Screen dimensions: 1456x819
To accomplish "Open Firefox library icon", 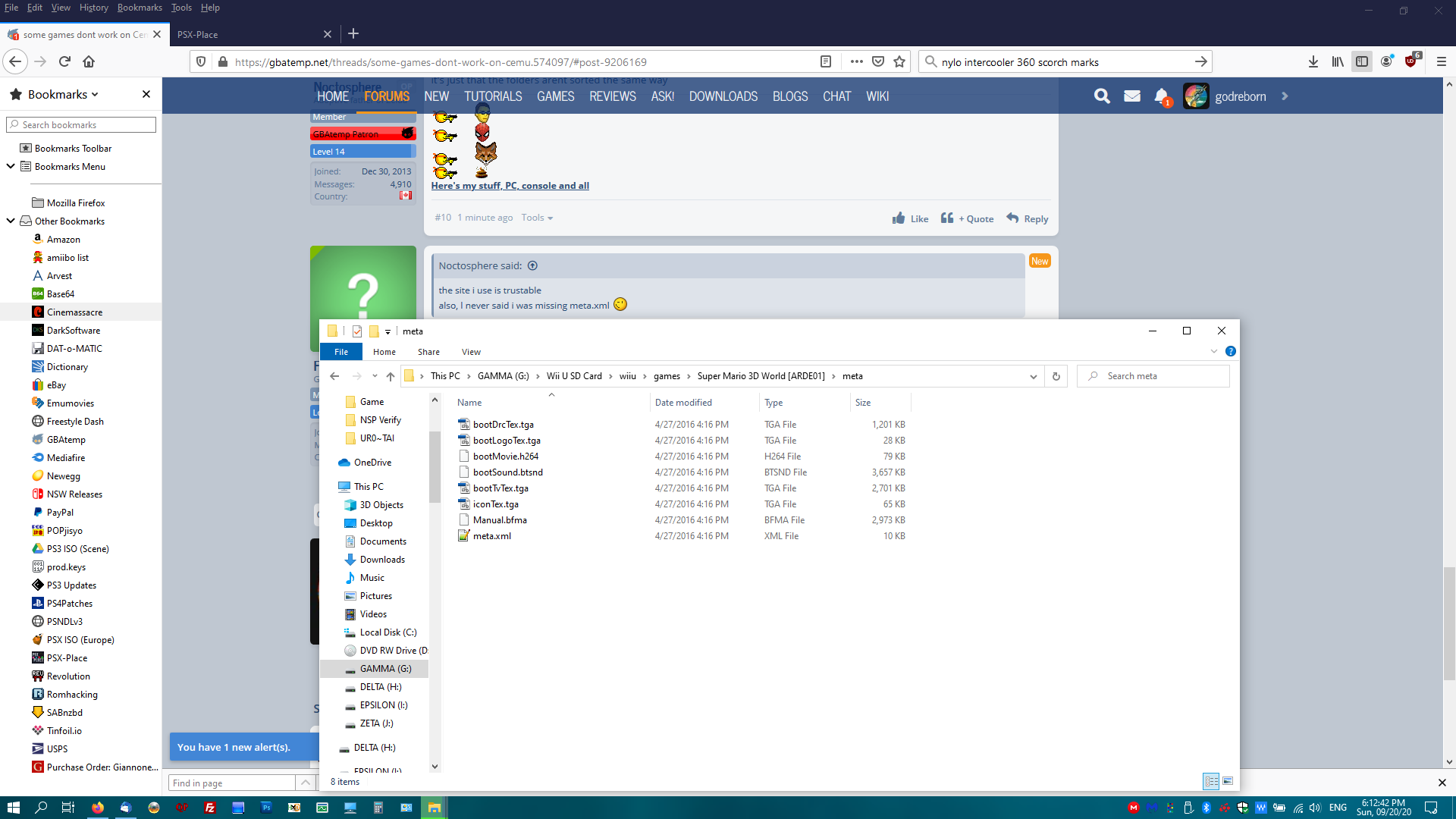I will click(x=1338, y=61).
